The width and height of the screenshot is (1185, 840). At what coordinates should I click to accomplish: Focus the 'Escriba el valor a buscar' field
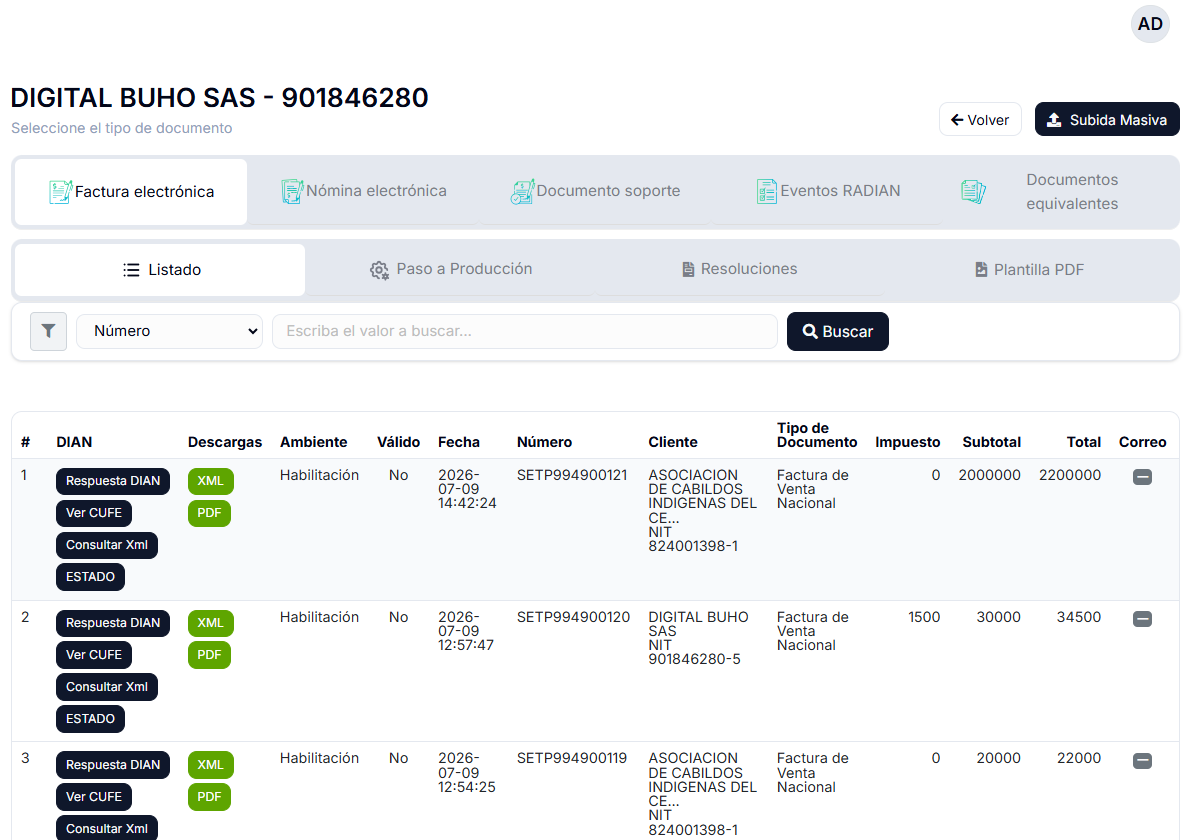pyautogui.click(x=524, y=331)
